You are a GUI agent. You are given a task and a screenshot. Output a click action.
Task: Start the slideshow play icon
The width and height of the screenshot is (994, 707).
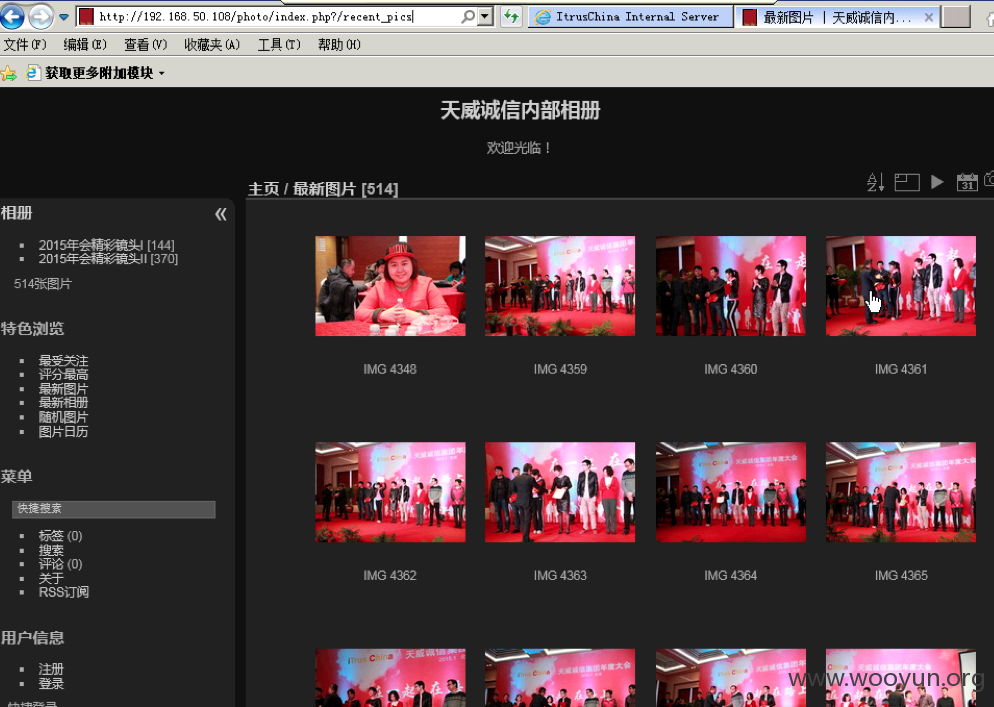click(x=937, y=182)
